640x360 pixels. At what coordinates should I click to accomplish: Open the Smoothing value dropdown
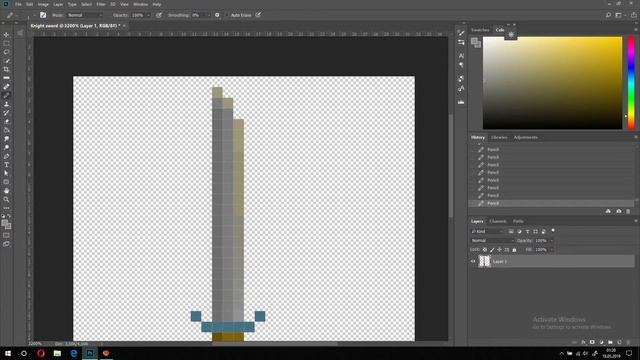pyautogui.click(x=208, y=15)
